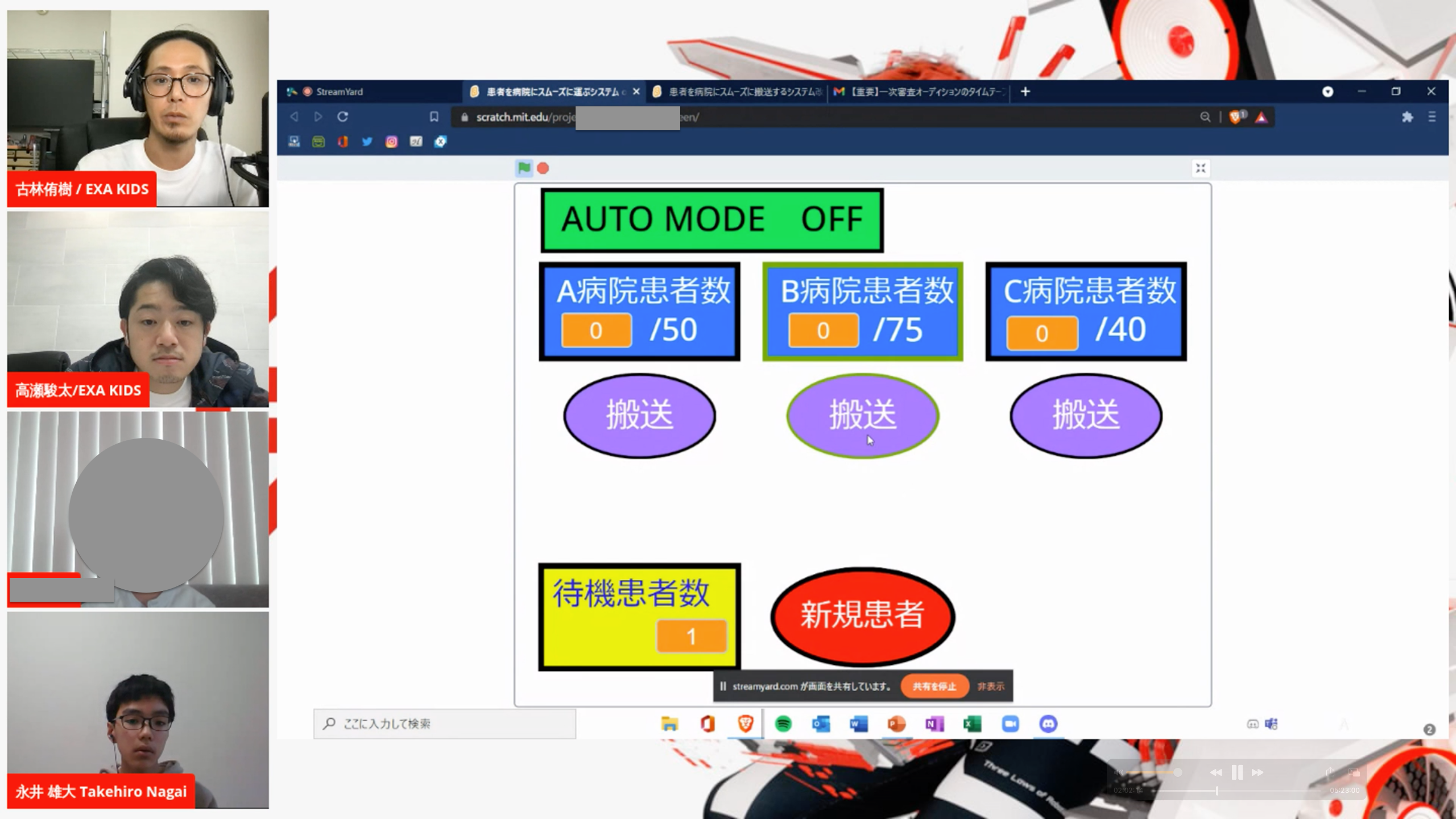Click the A病院患者数 panel
Viewport: 1456px width, 819px height.
pos(639,311)
